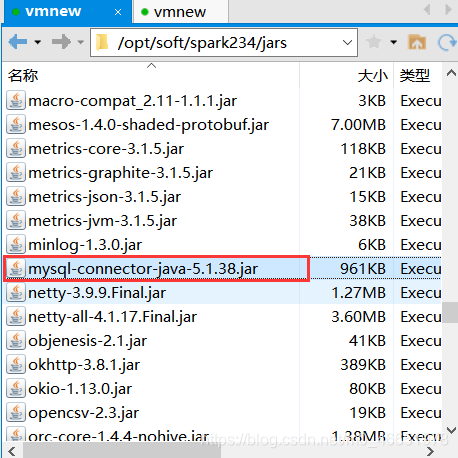Go to the home folder icon
The image size is (458, 458).
[417, 42]
